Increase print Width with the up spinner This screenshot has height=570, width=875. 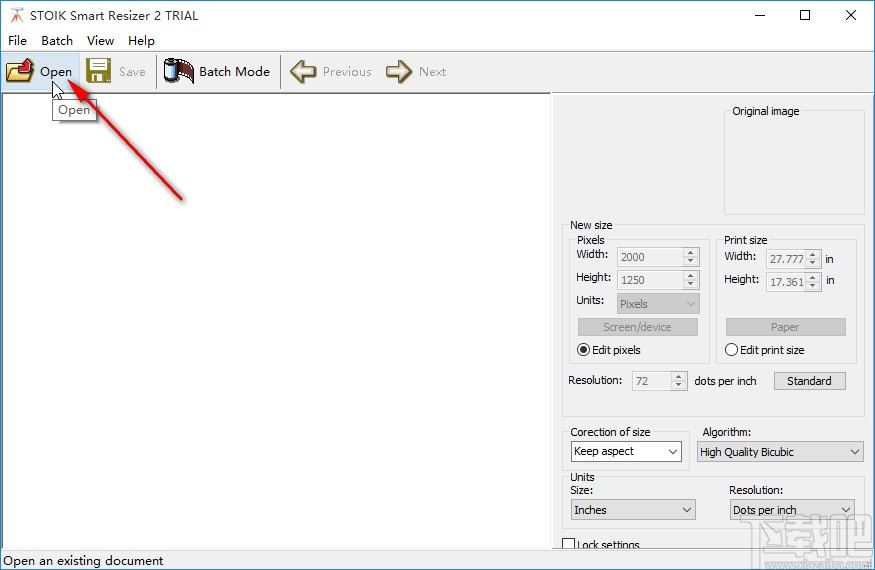point(814,255)
